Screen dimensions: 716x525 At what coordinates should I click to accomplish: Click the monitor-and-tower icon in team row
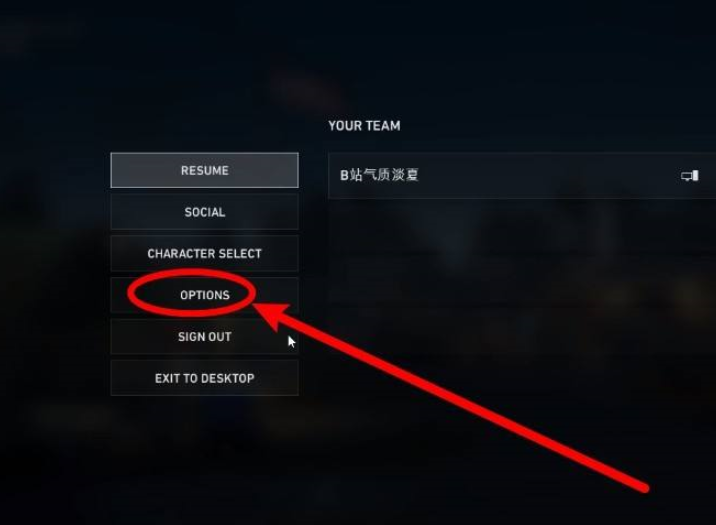coord(690,175)
